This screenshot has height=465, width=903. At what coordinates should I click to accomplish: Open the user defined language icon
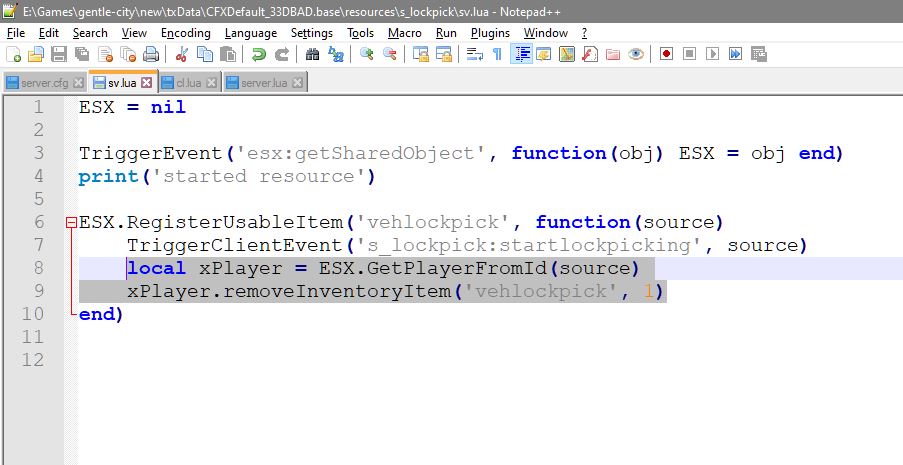pos(544,55)
